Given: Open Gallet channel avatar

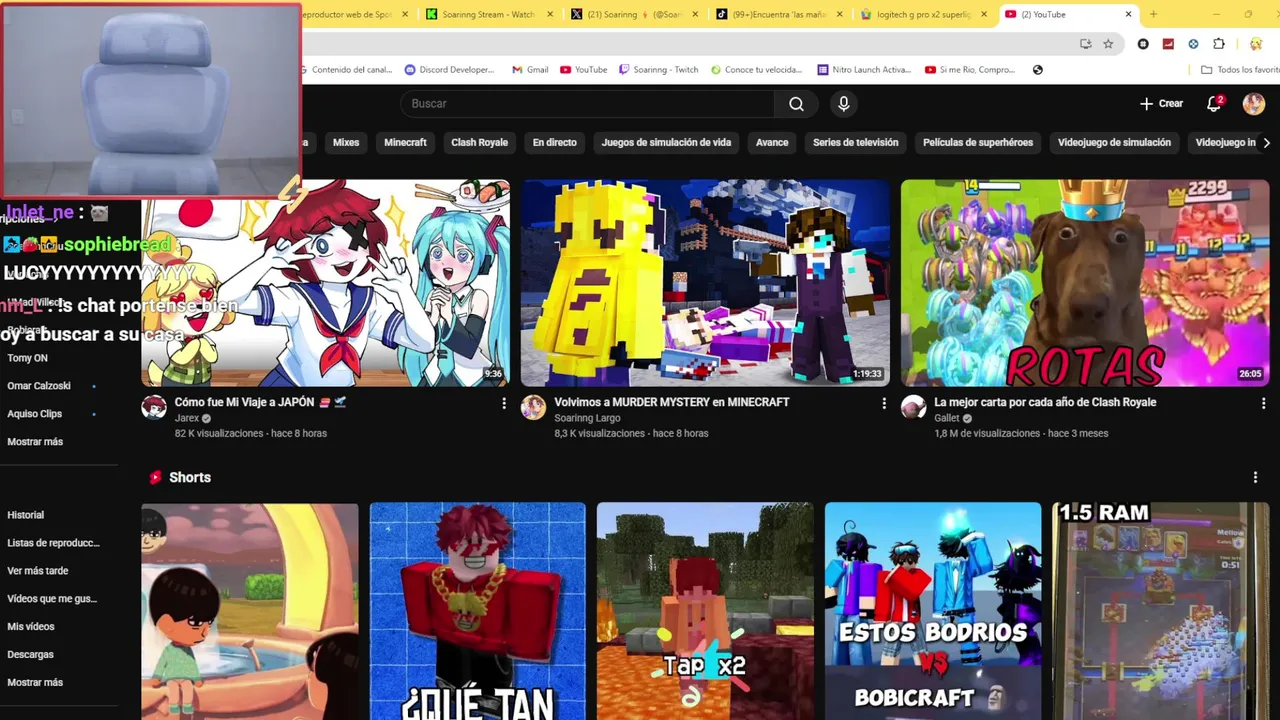Looking at the screenshot, I should 914,407.
